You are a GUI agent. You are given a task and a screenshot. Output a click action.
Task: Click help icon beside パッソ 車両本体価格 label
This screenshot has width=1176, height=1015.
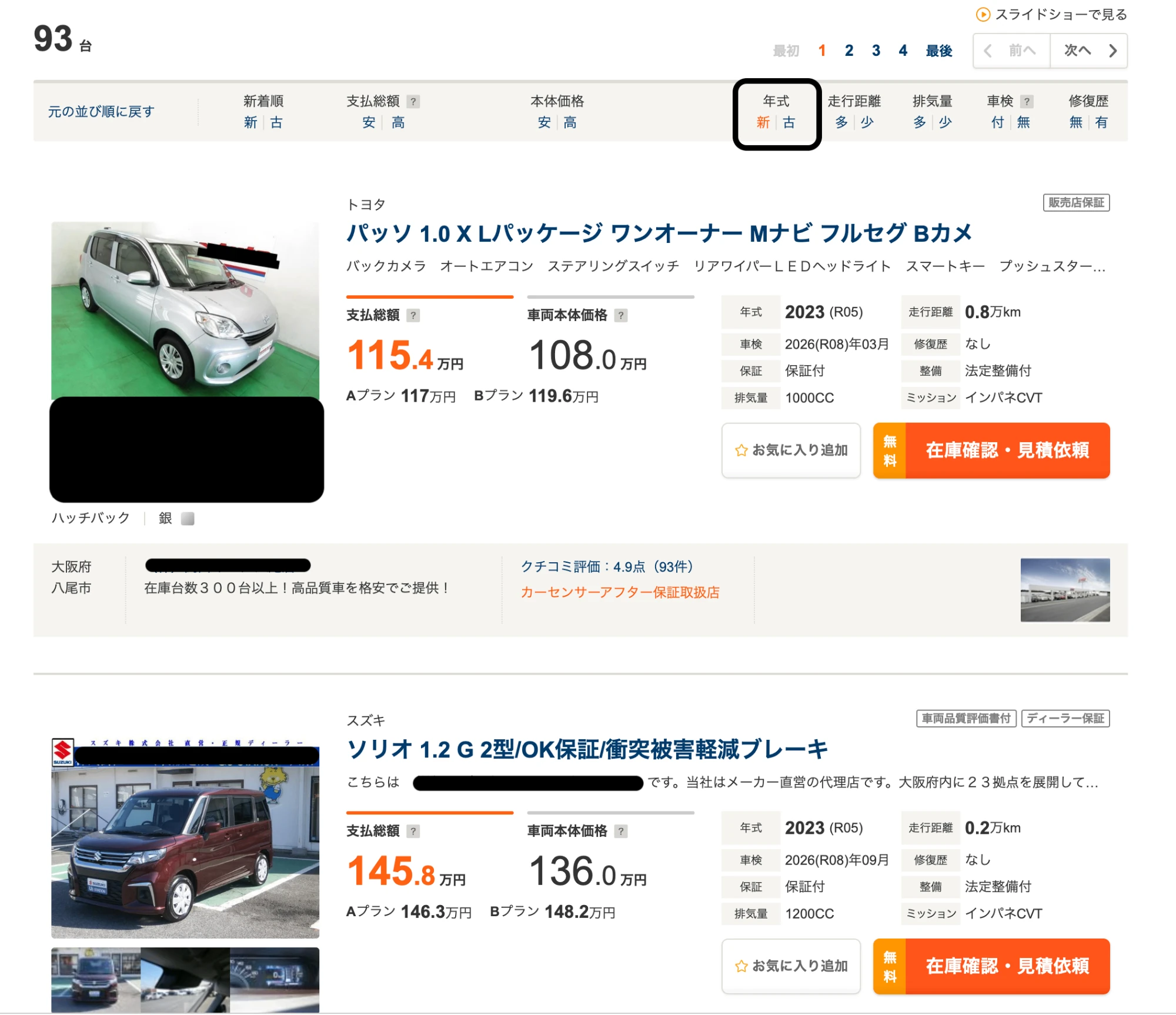click(620, 316)
